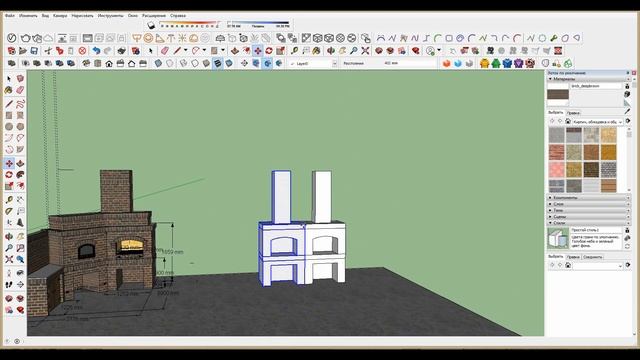Click the Redo arrow icon

point(107,51)
